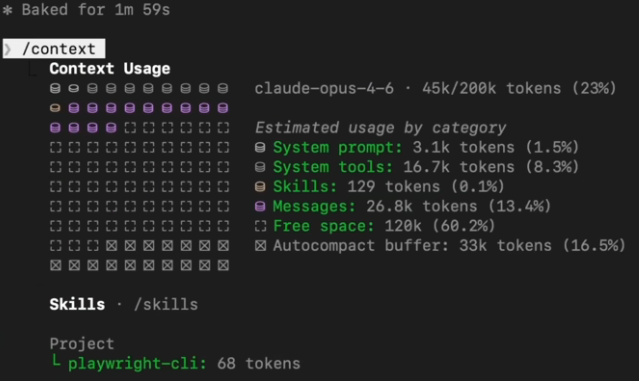This screenshot has width=639, height=381.
Task: Click the tan Skills legend icon
Action: tap(260, 187)
